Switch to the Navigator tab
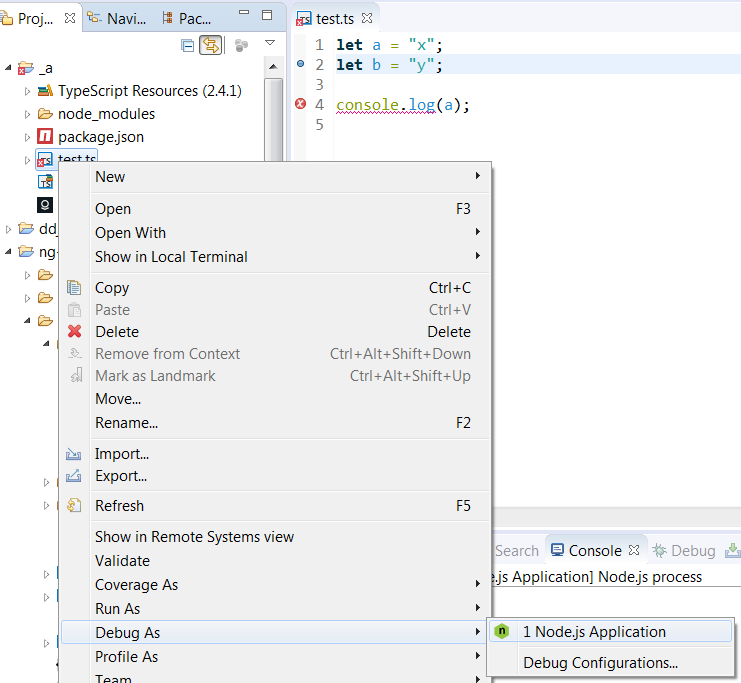 [x=118, y=18]
